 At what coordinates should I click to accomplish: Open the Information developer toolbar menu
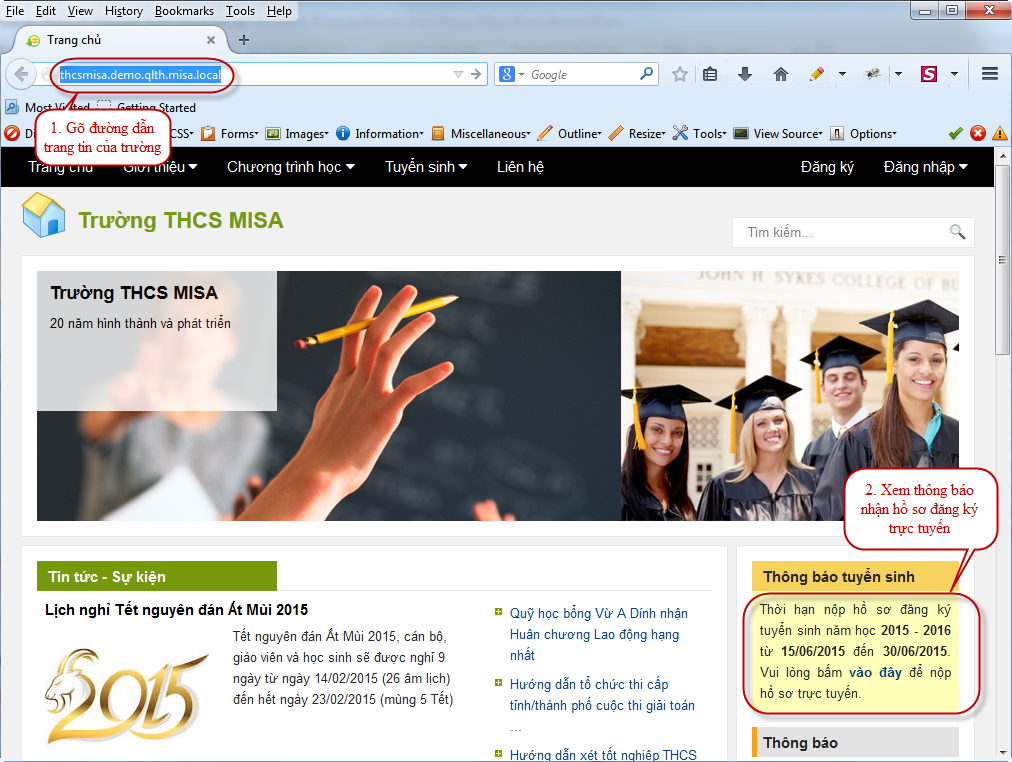pyautogui.click(x=380, y=134)
